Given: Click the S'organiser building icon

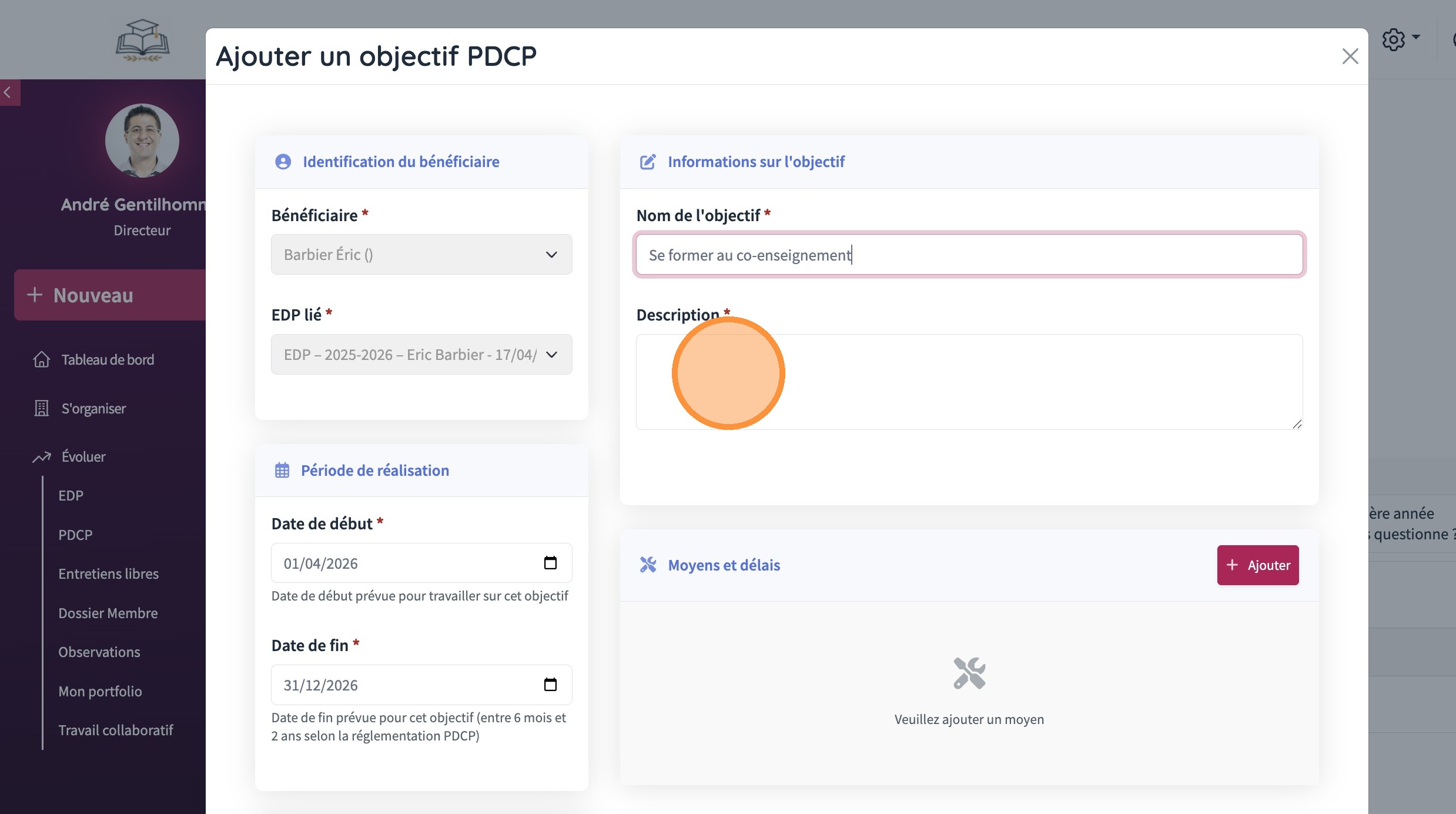Looking at the screenshot, I should 41,408.
